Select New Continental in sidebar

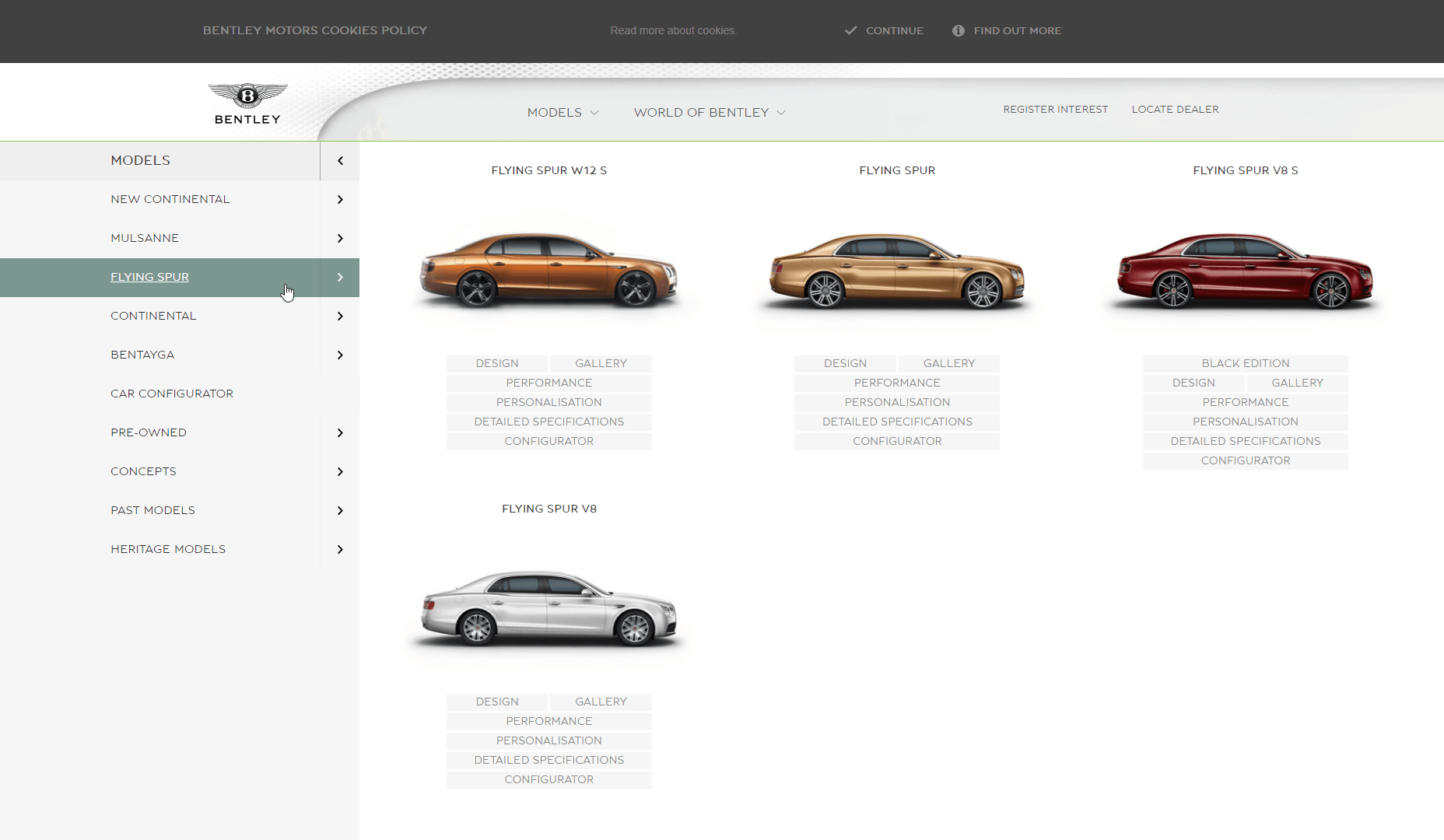pyautogui.click(x=170, y=199)
